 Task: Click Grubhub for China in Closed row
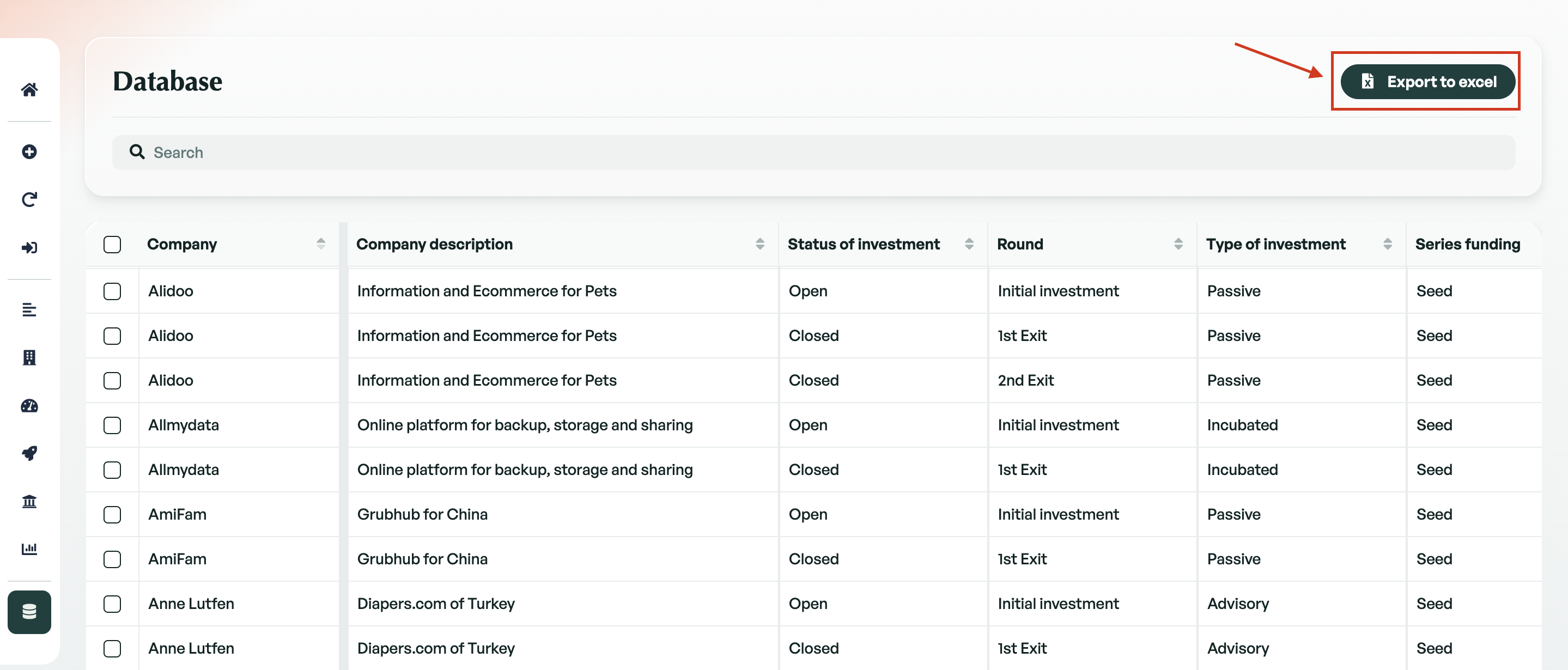[x=422, y=559]
